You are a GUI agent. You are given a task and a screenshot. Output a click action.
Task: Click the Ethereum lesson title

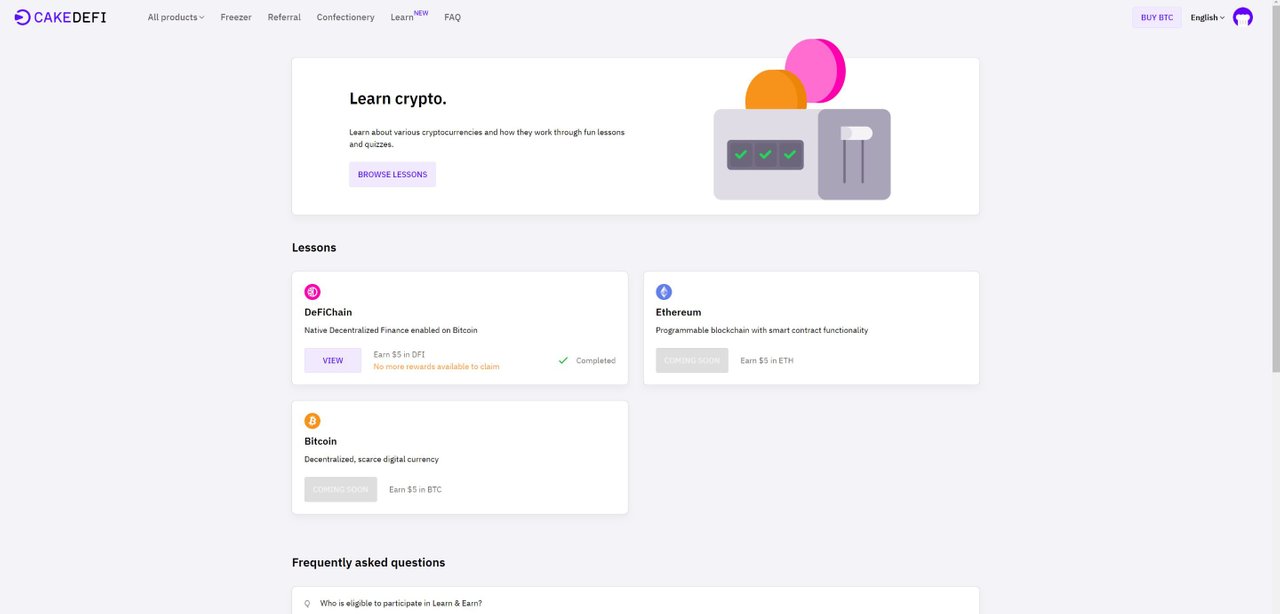point(678,312)
